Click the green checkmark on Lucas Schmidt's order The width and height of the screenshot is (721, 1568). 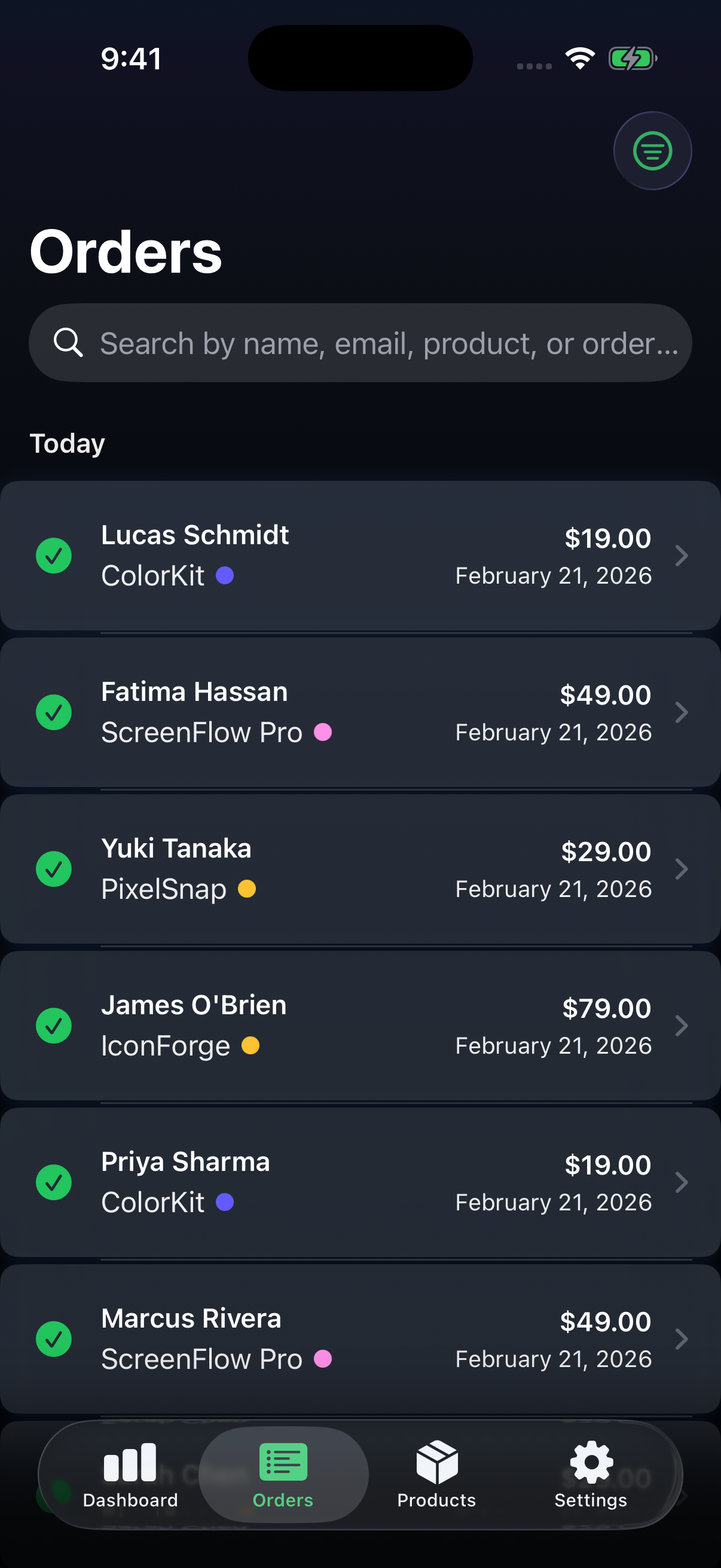click(x=54, y=554)
